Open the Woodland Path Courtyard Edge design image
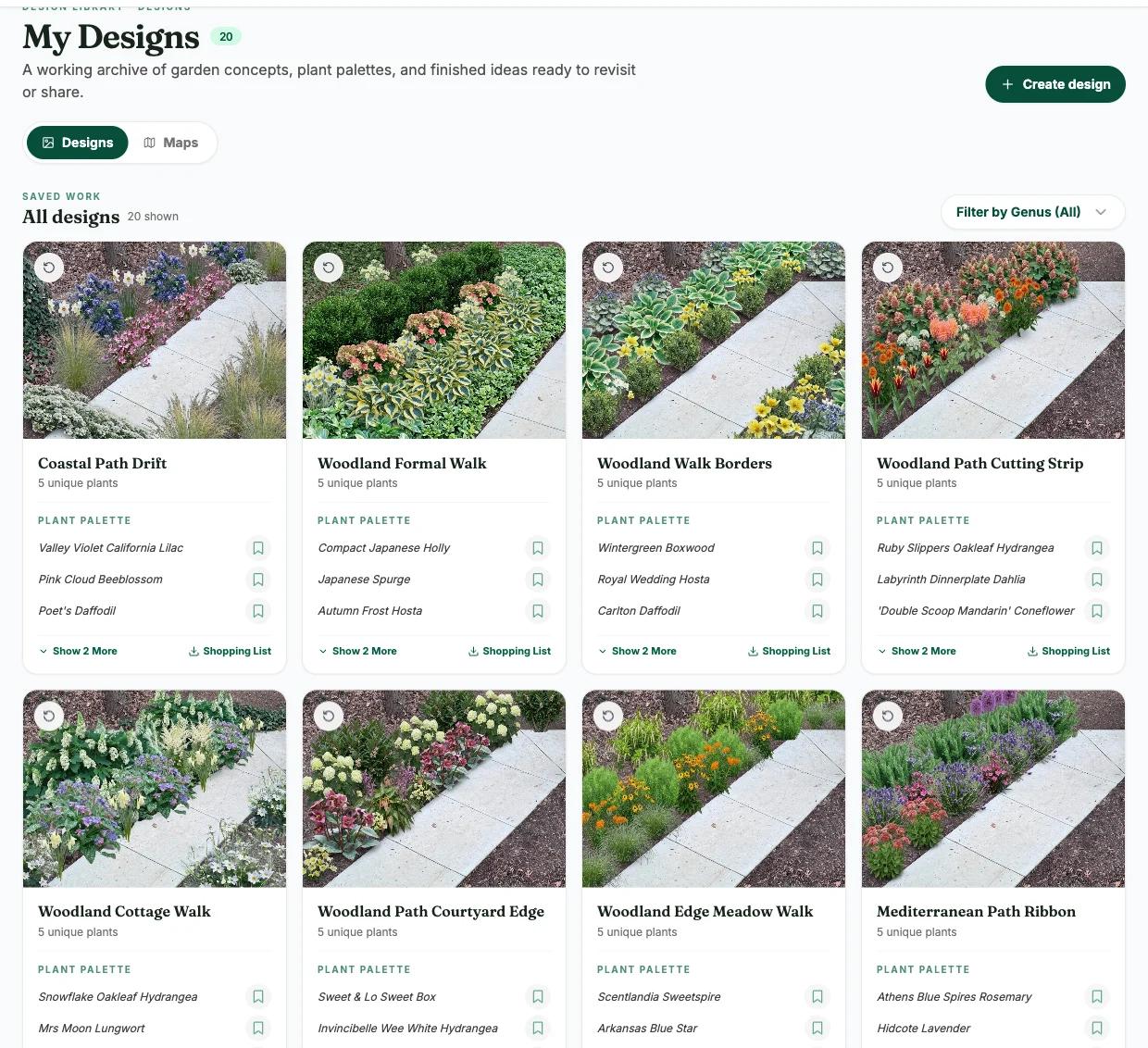 click(434, 789)
